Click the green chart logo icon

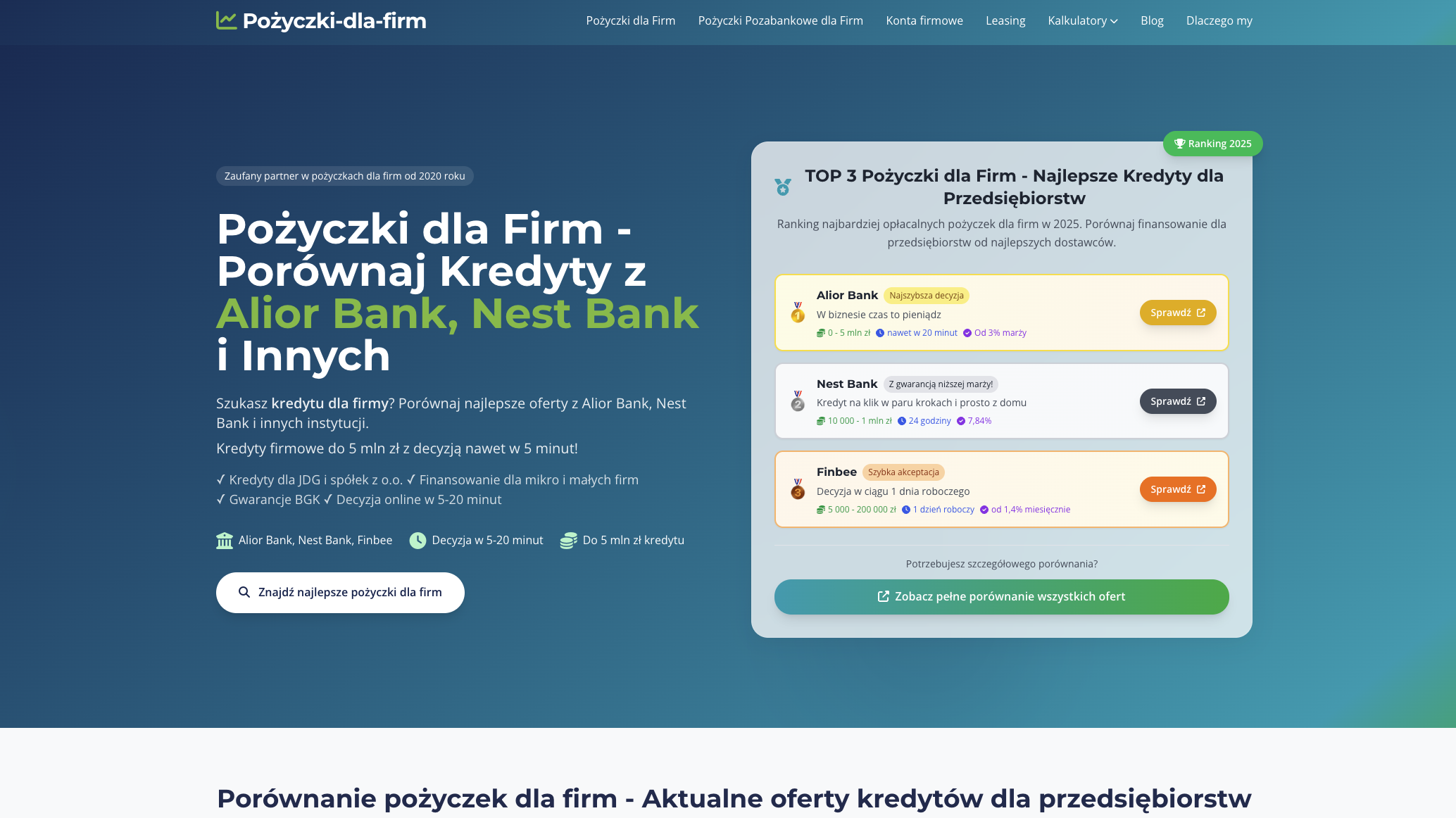pyautogui.click(x=226, y=20)
